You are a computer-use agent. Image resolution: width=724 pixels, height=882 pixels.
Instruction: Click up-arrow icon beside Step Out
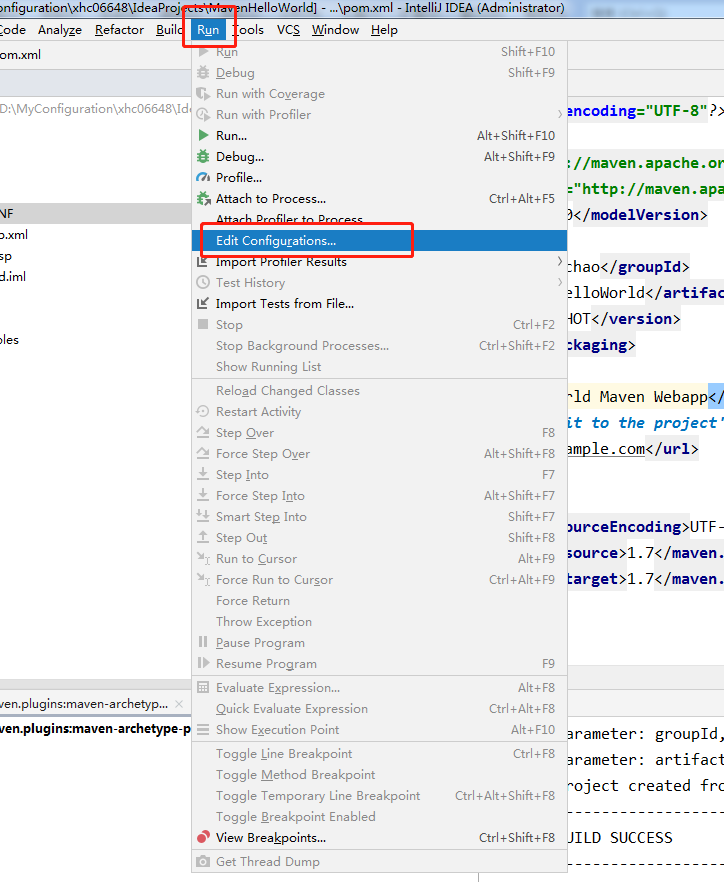203,537
